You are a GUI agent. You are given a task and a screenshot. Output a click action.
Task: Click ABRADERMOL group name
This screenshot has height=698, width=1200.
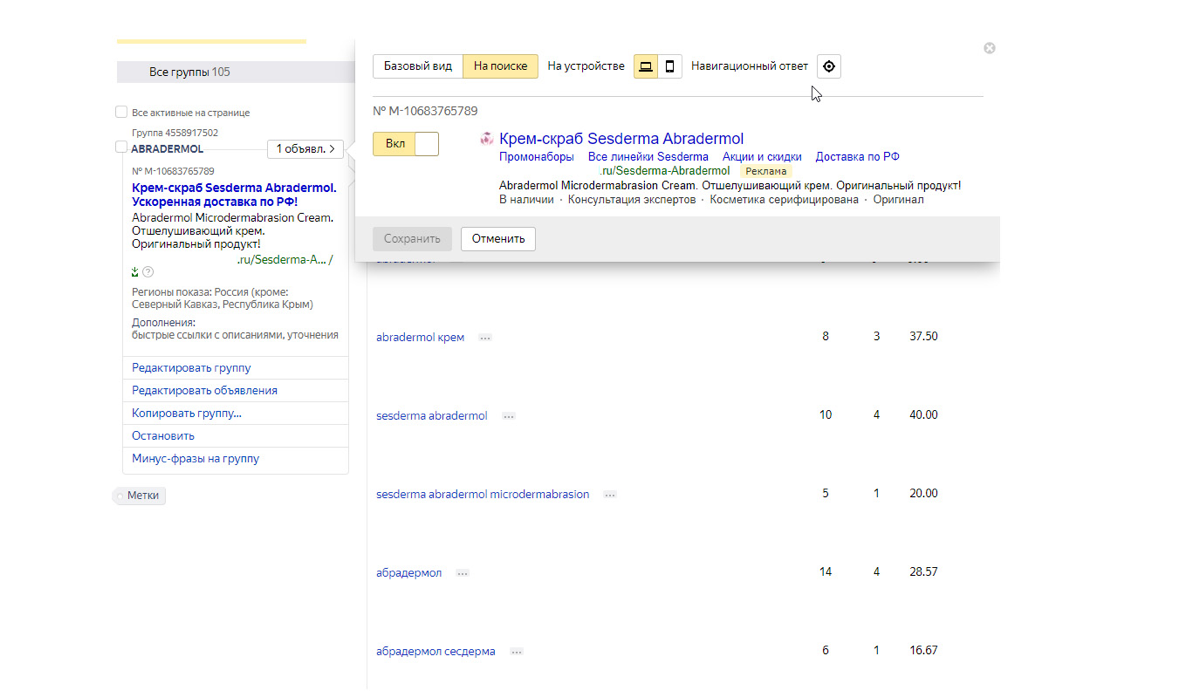pyautogui.click(x=167, y=149)
